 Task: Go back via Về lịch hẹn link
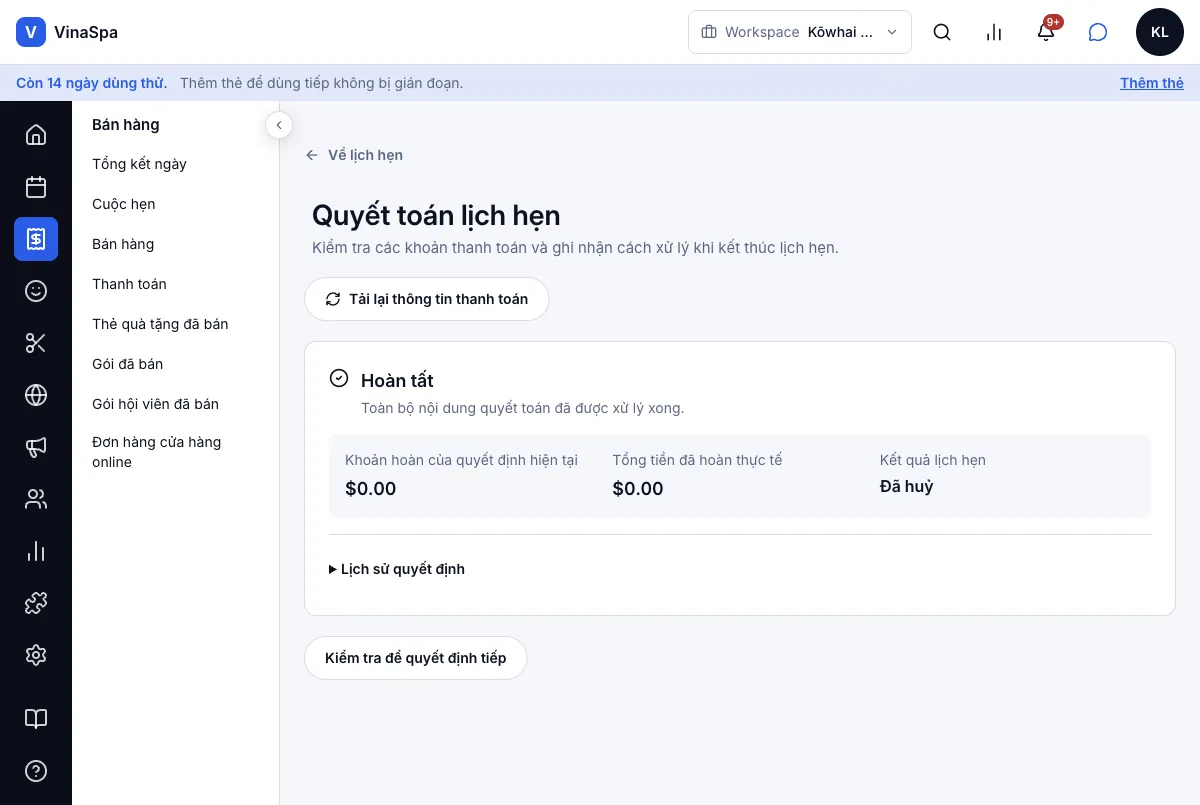click(354, 155)
